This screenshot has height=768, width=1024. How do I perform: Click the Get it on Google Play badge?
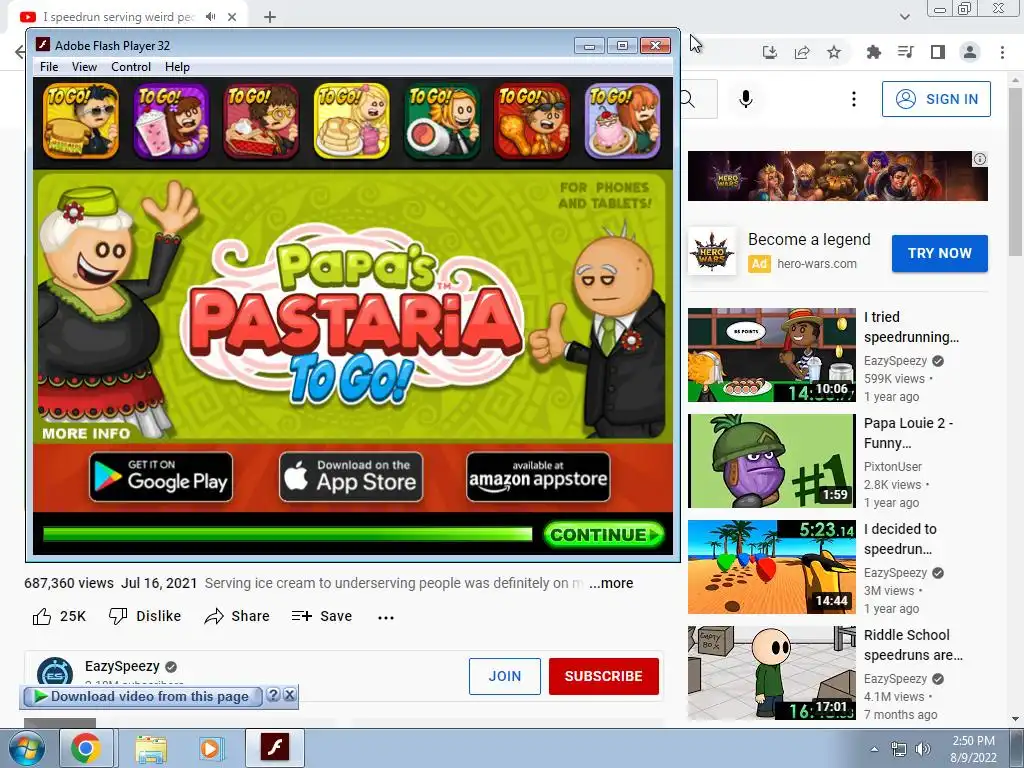[x=161, y=477]
